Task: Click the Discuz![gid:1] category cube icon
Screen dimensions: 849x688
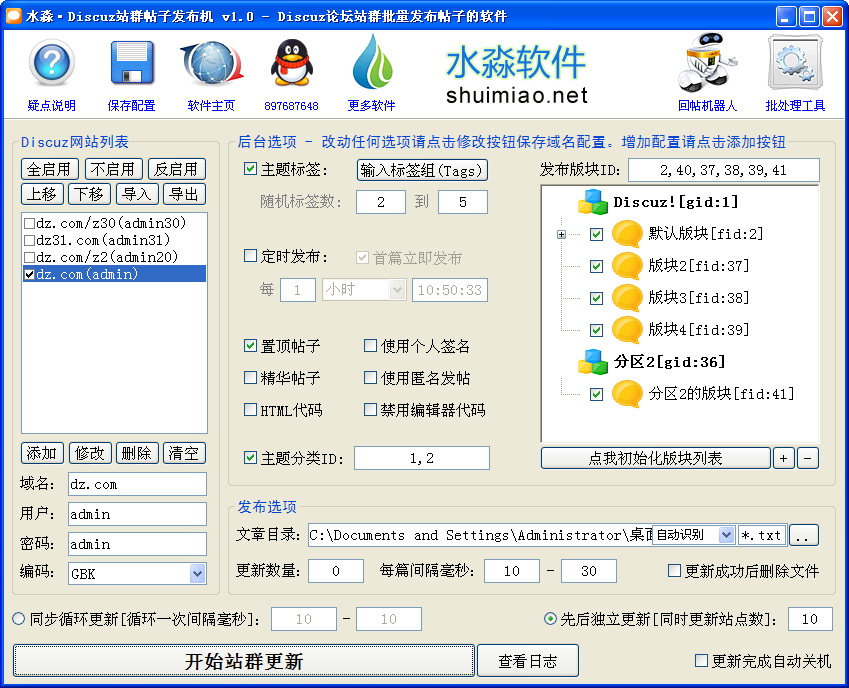Action: (593, 202)
